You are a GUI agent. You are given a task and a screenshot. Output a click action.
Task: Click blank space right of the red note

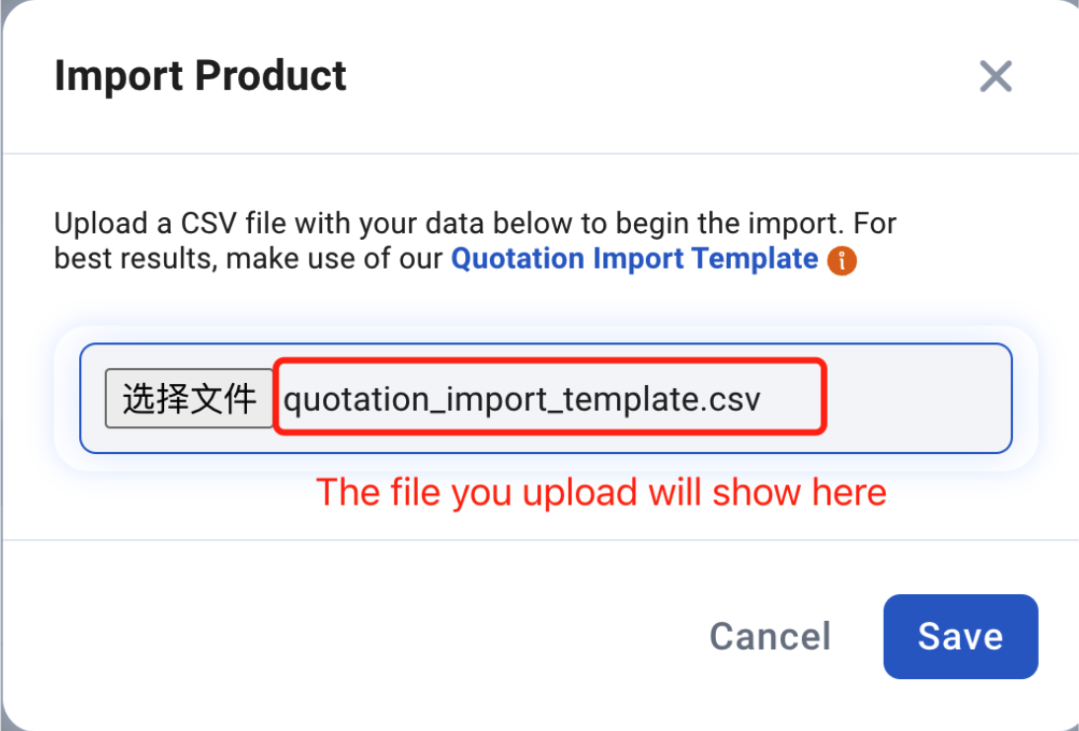click(970, 495)
